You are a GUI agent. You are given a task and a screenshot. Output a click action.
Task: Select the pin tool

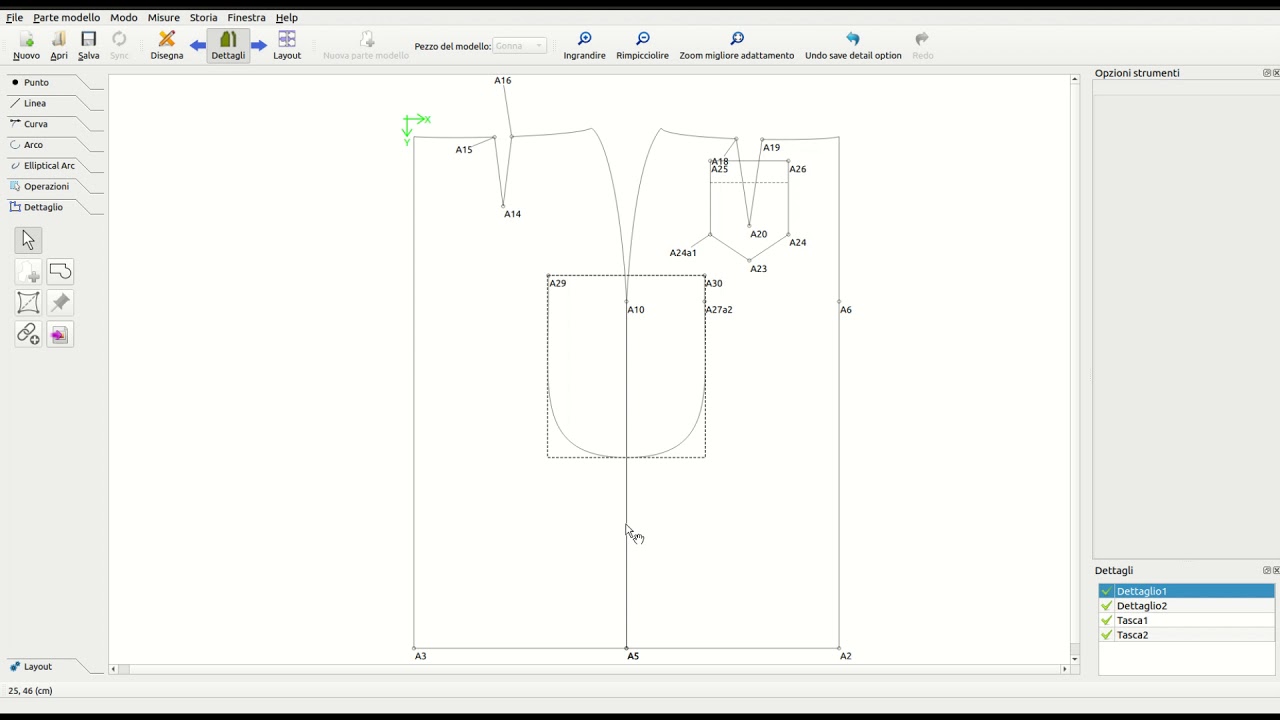tap(60, 303)
